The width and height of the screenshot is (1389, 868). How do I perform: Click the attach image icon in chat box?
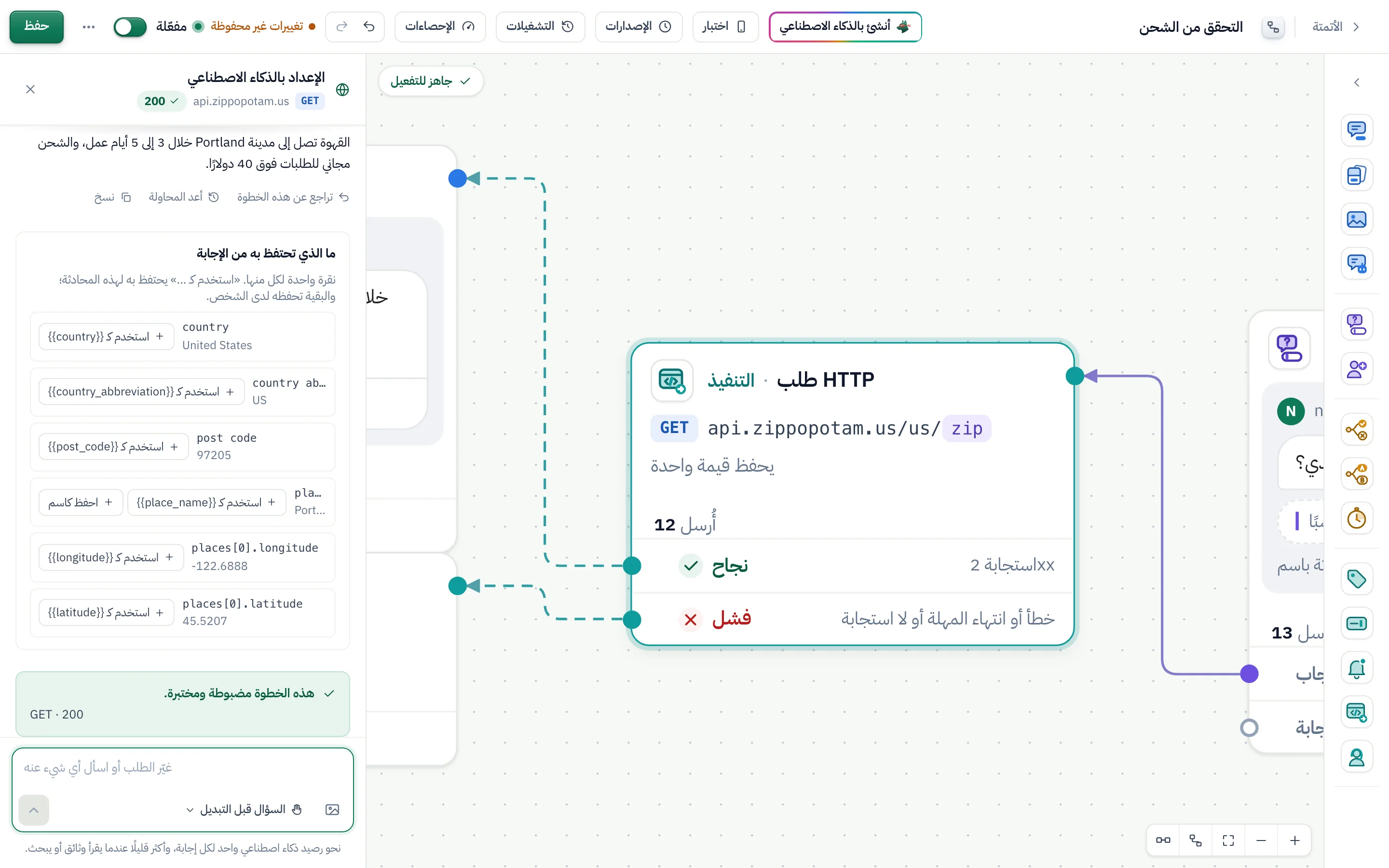click(332, 810)
